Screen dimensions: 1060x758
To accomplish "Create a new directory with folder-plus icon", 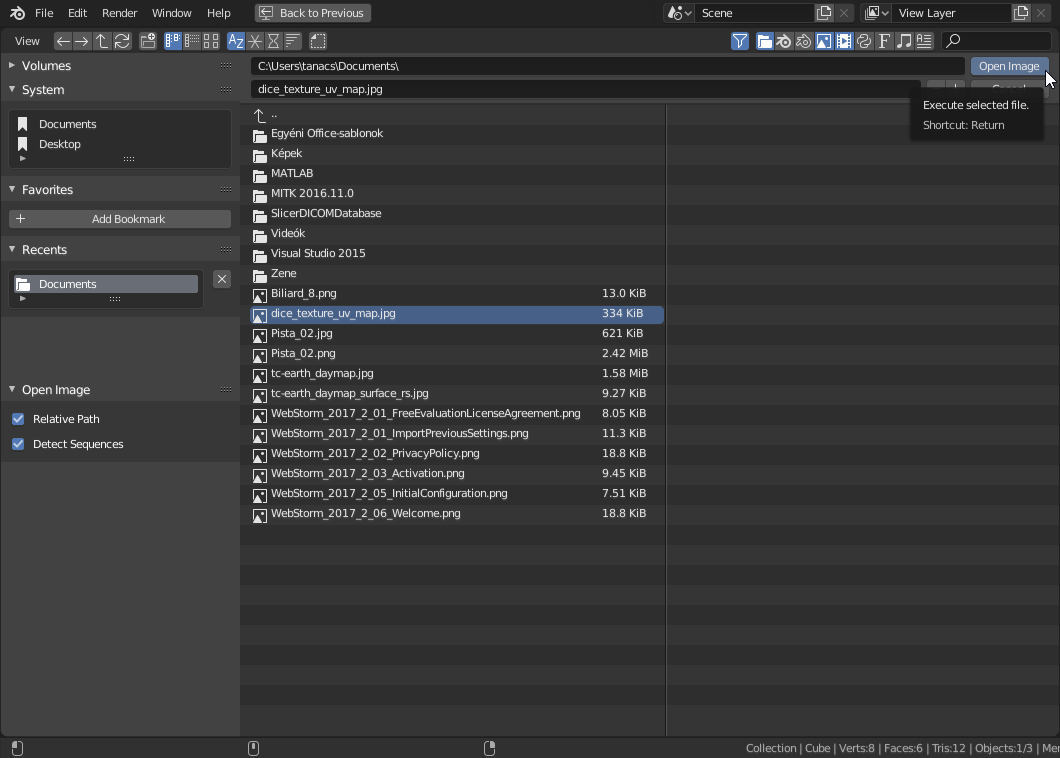I will (x=148, y=41).
